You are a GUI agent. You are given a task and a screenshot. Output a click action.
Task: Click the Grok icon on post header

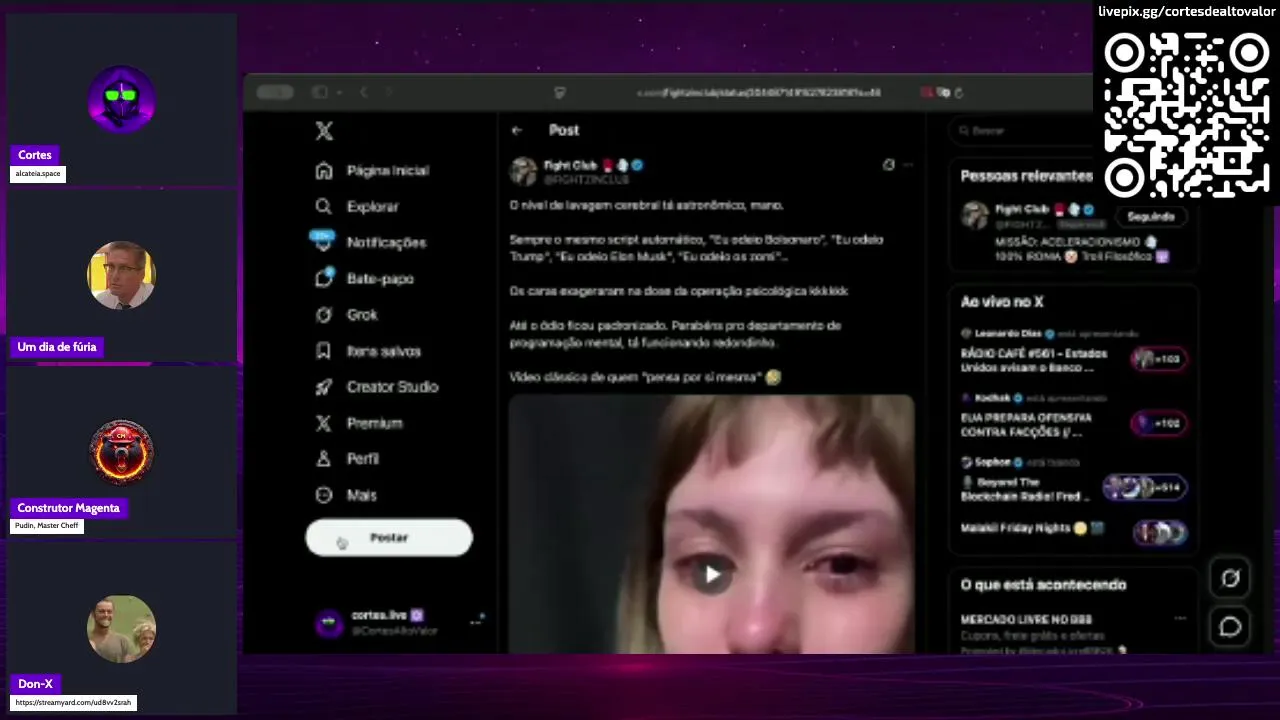point(888,165)
